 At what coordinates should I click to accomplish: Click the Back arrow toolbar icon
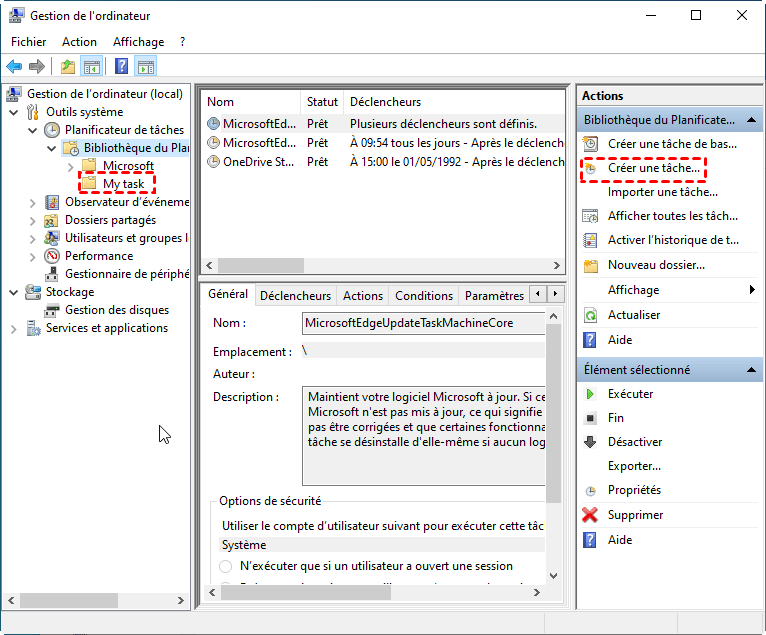[14, 66]
